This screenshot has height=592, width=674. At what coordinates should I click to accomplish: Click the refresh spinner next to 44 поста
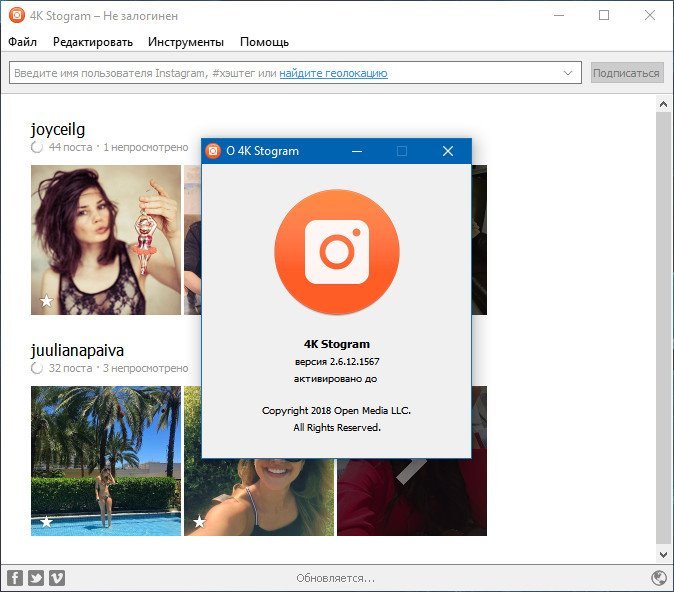pos(37,147)
